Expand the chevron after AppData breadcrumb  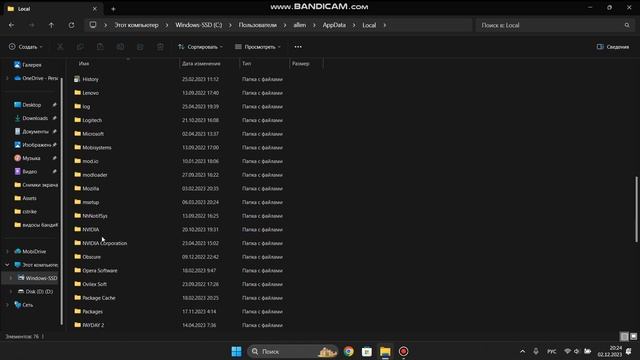click(354, 25)
